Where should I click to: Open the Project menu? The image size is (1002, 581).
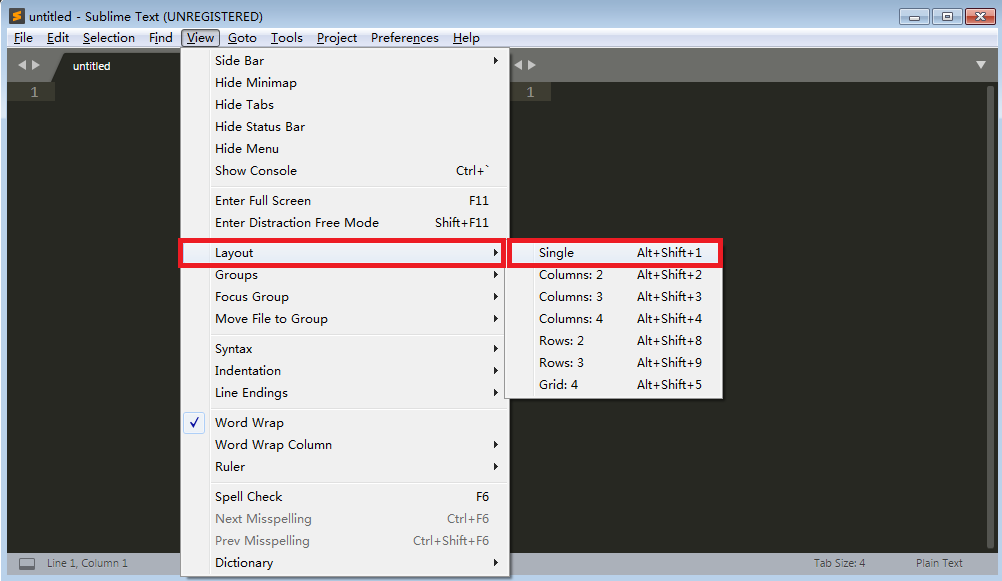pos(337,38)
